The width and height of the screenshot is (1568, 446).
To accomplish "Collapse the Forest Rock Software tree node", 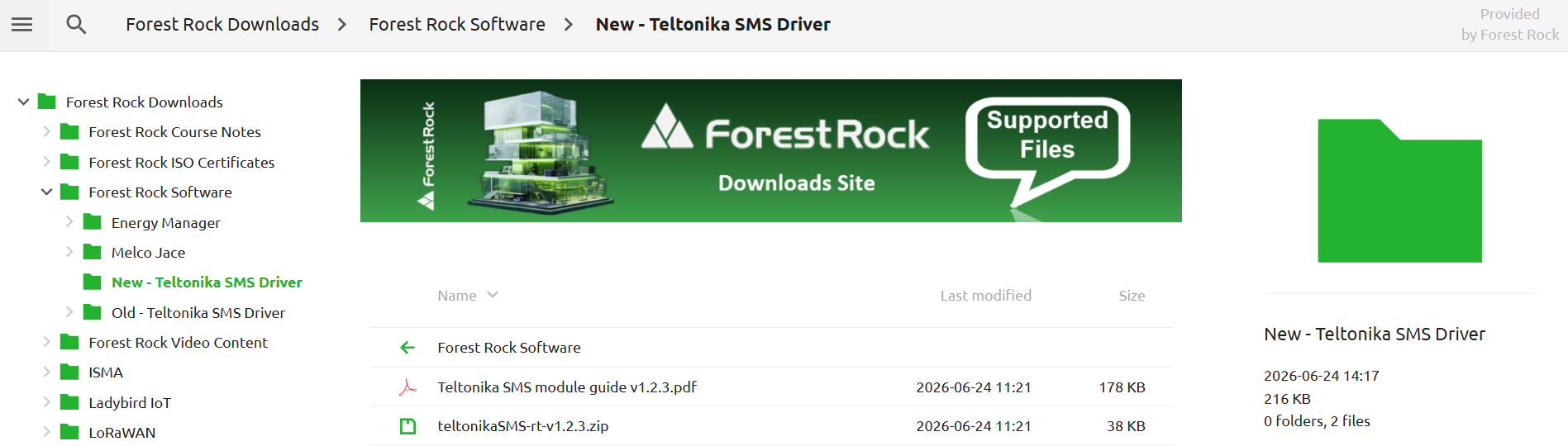I will (x=47, y=192).
